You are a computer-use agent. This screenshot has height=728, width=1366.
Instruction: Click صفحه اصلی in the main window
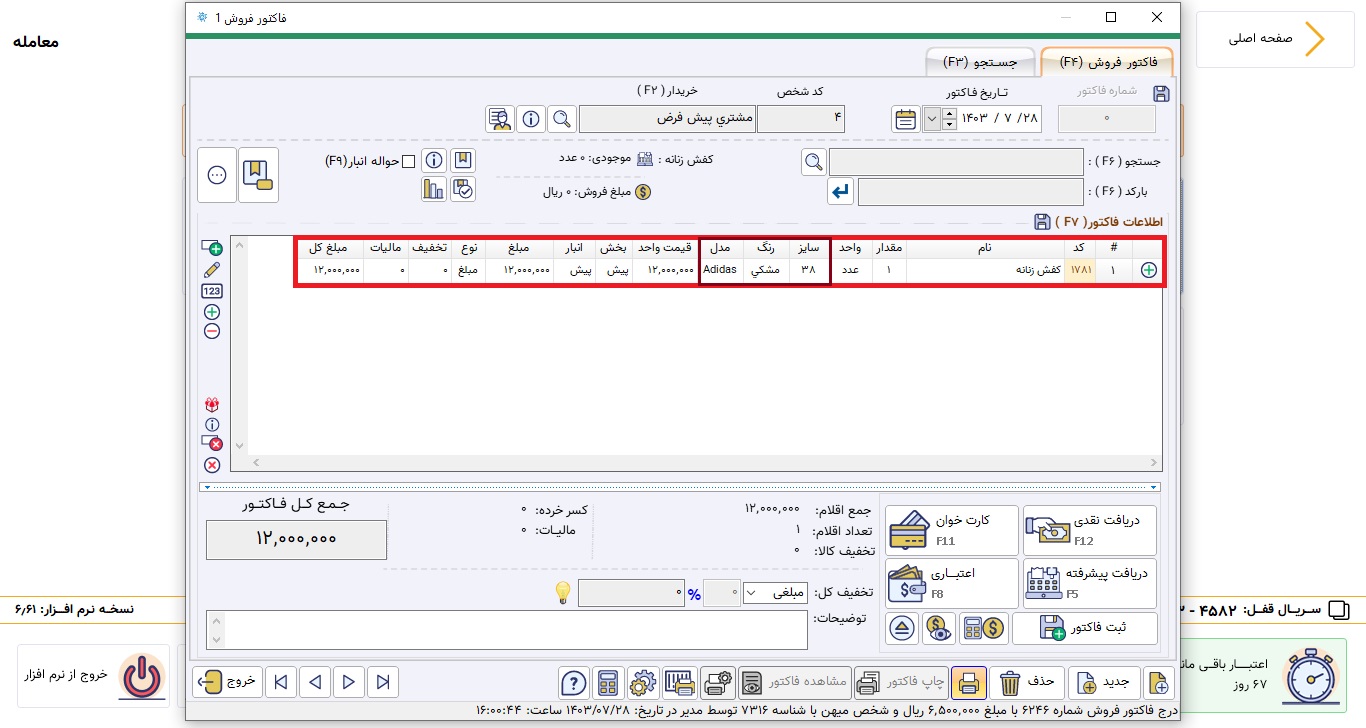coord(1275,39)
